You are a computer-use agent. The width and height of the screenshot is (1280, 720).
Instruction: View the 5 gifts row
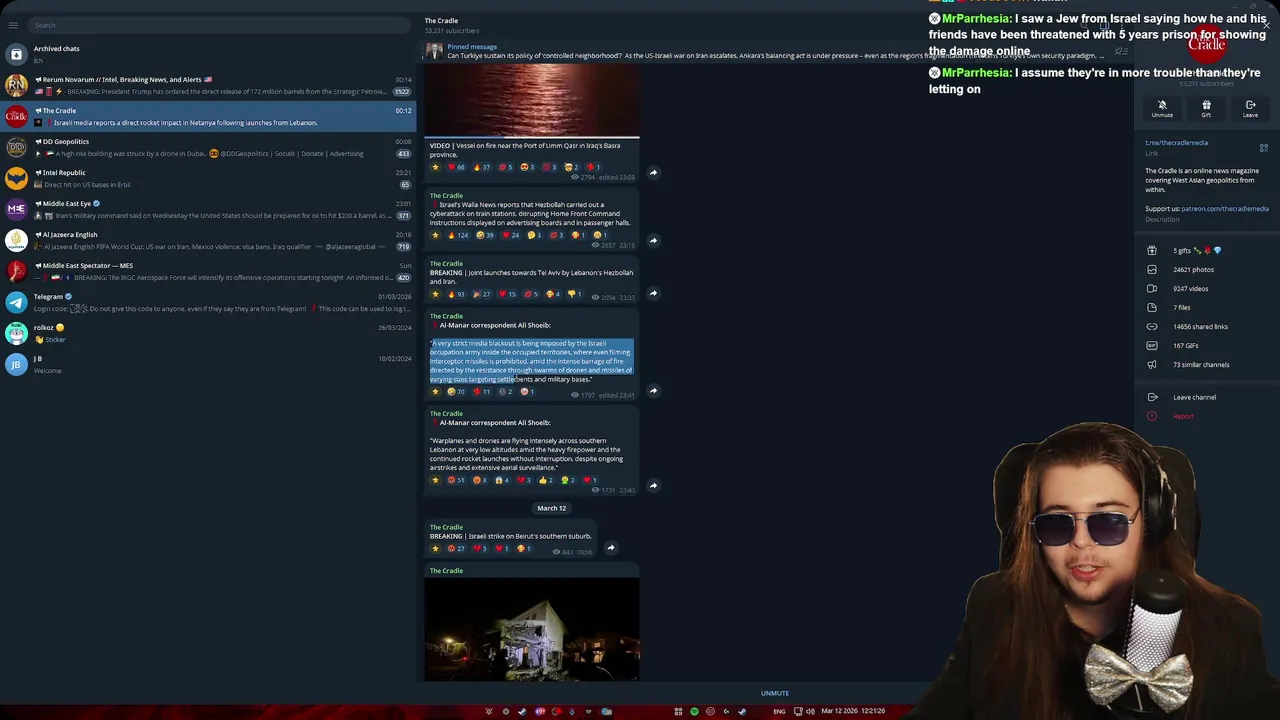click(1207, 251)
